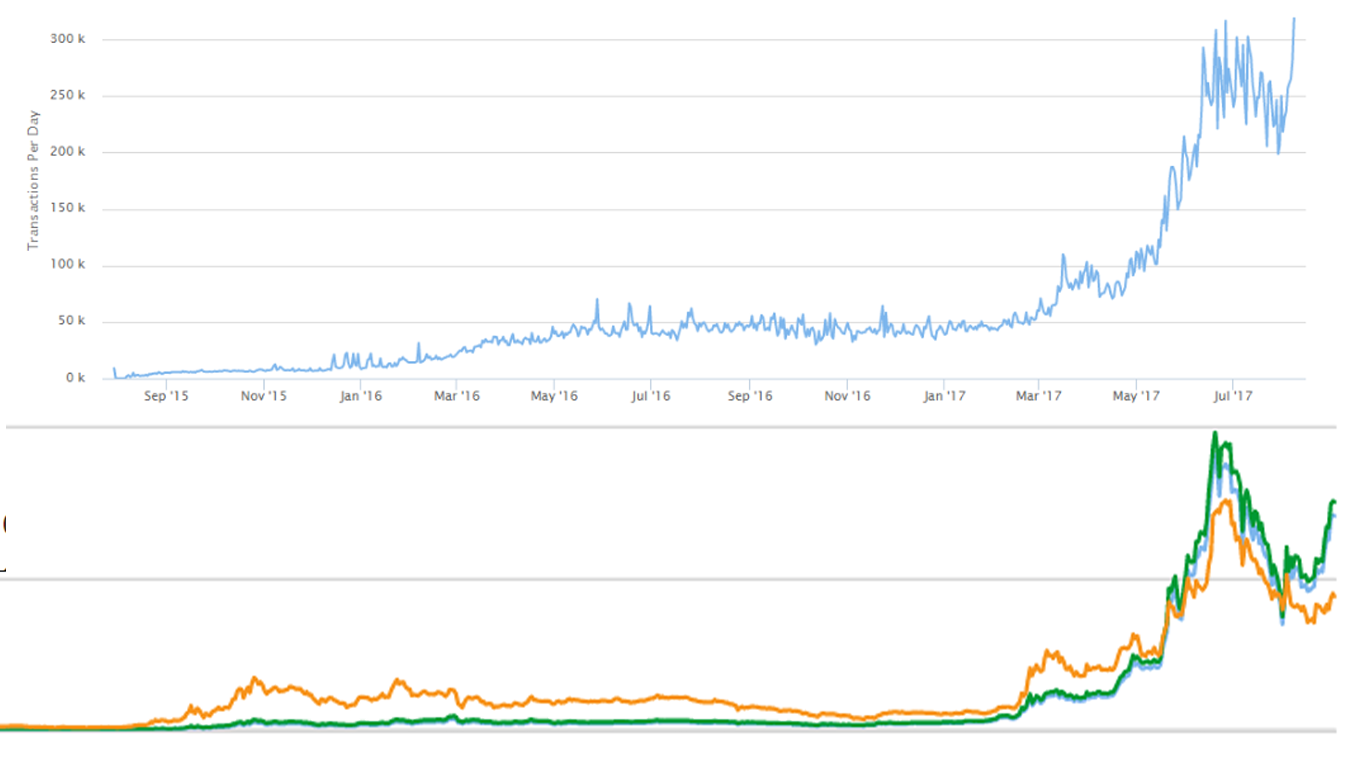Click the "Mar '17" date label
1366x768 pixels.
1040,397
